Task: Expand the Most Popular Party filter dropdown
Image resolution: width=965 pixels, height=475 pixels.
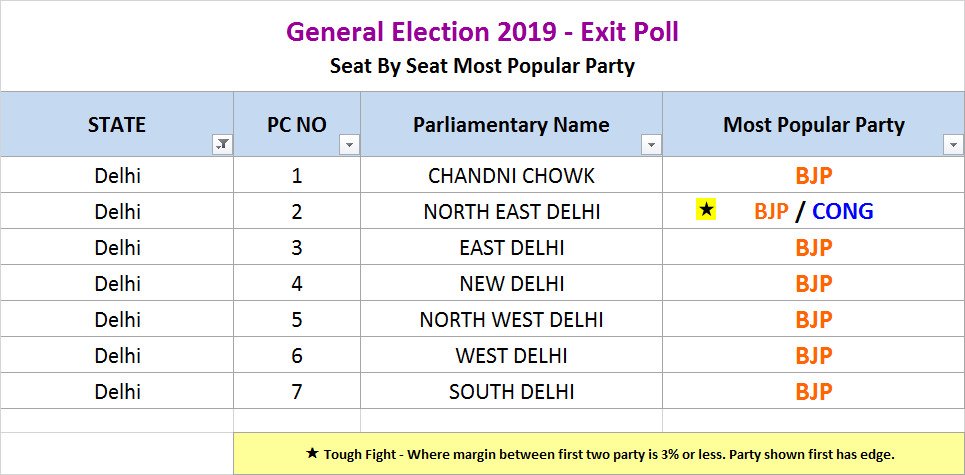Action: (x=952, y=145)
